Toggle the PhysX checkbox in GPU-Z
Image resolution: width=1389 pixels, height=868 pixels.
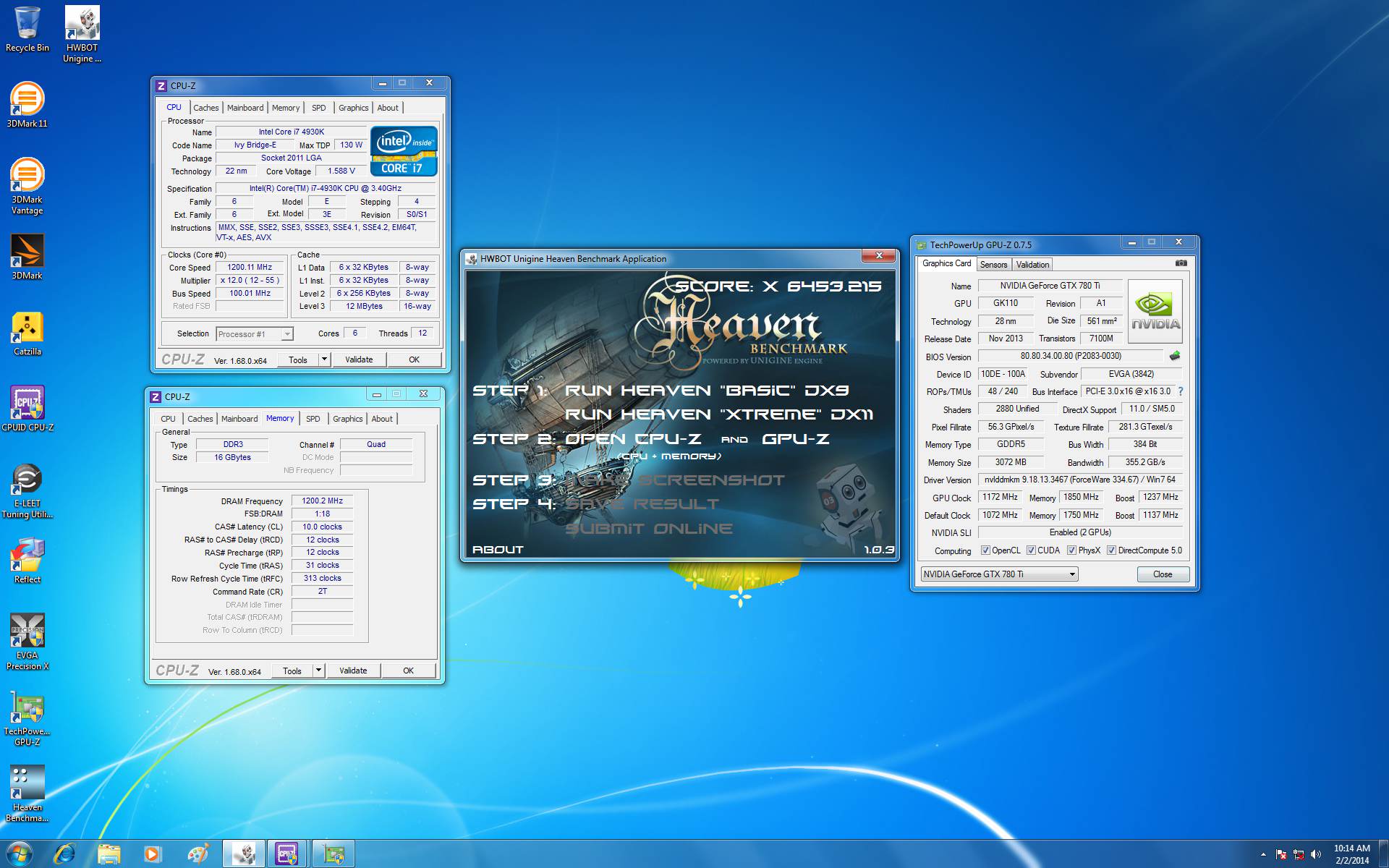(1071, 550)
